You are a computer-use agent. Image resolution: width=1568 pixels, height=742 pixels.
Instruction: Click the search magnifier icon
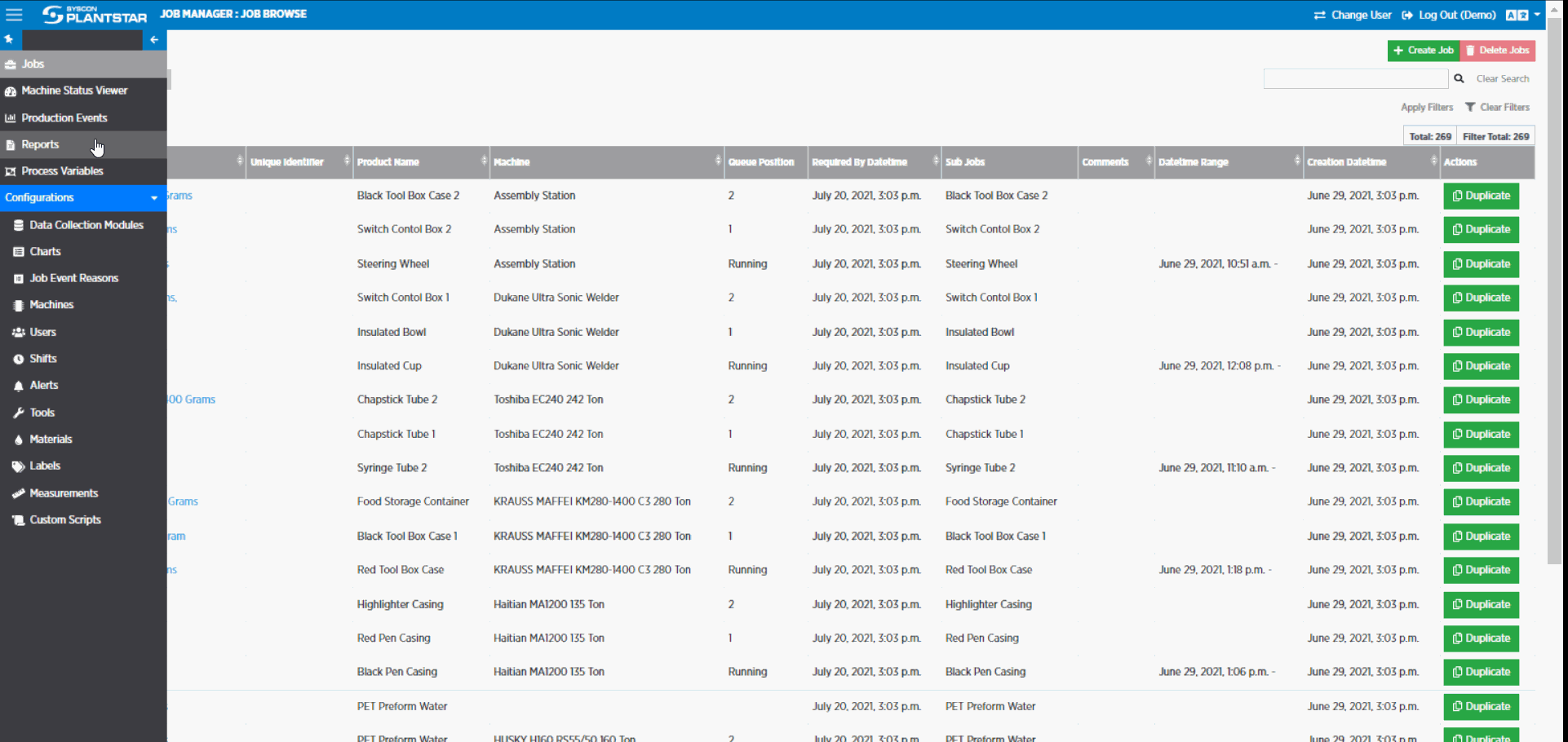(1459, 78)
